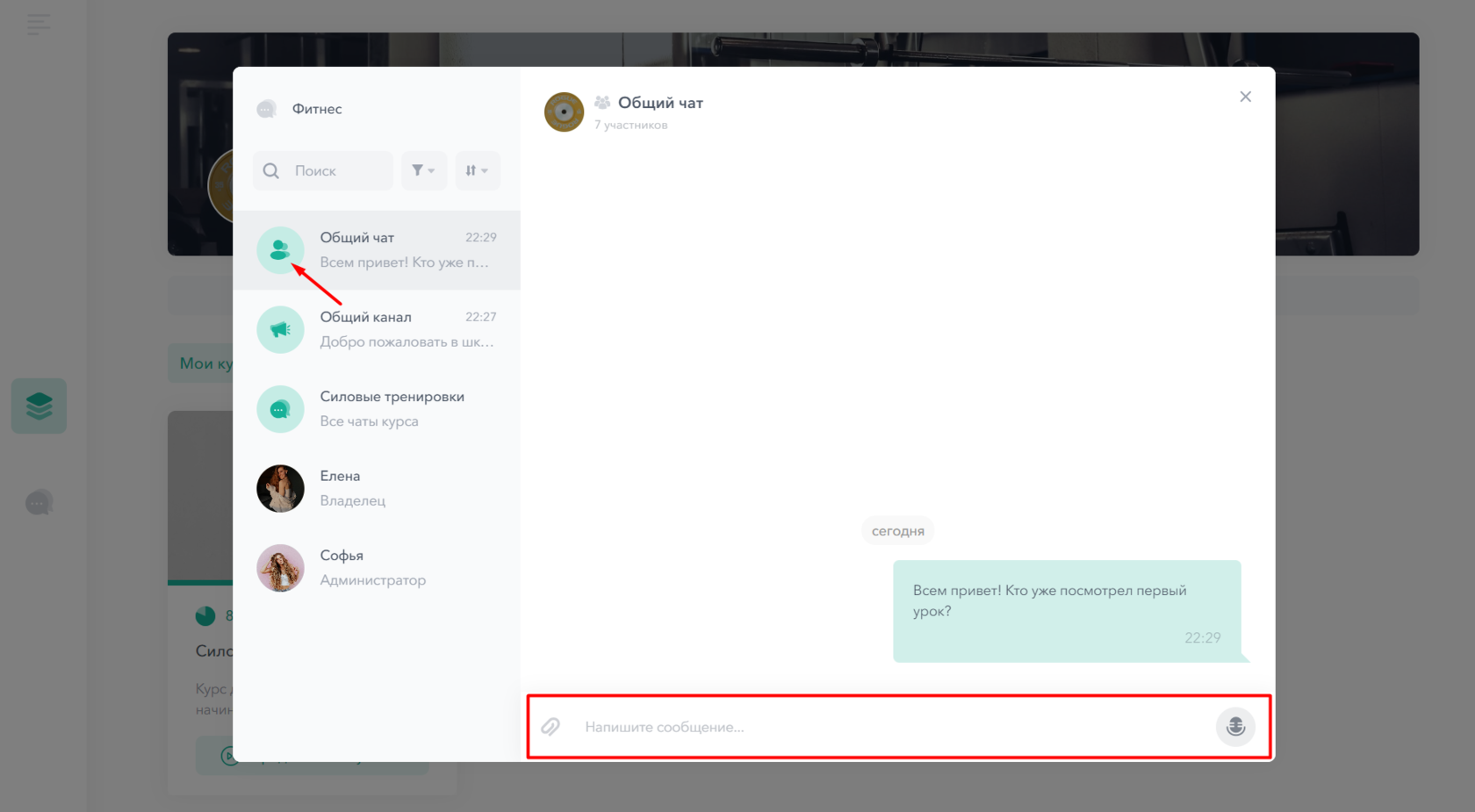
Task: Open the courses layers icon in sidebar
Action: pyautogui.click(x=39, y=406)
